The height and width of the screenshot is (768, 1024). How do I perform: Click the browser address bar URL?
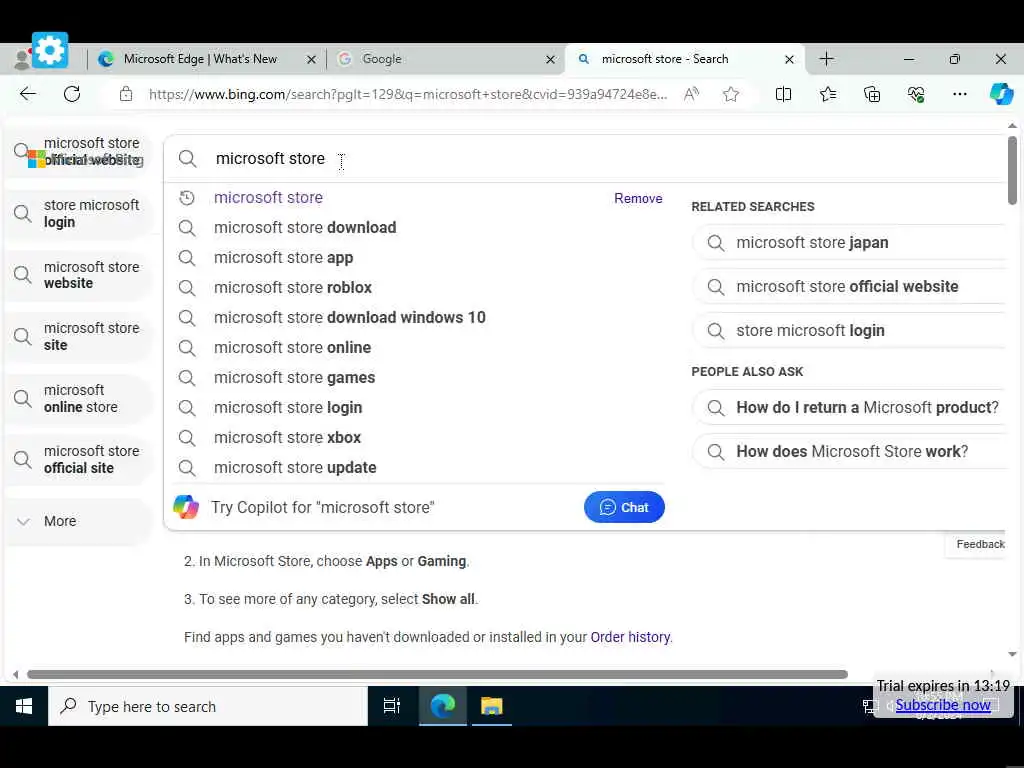coord(408,94)
